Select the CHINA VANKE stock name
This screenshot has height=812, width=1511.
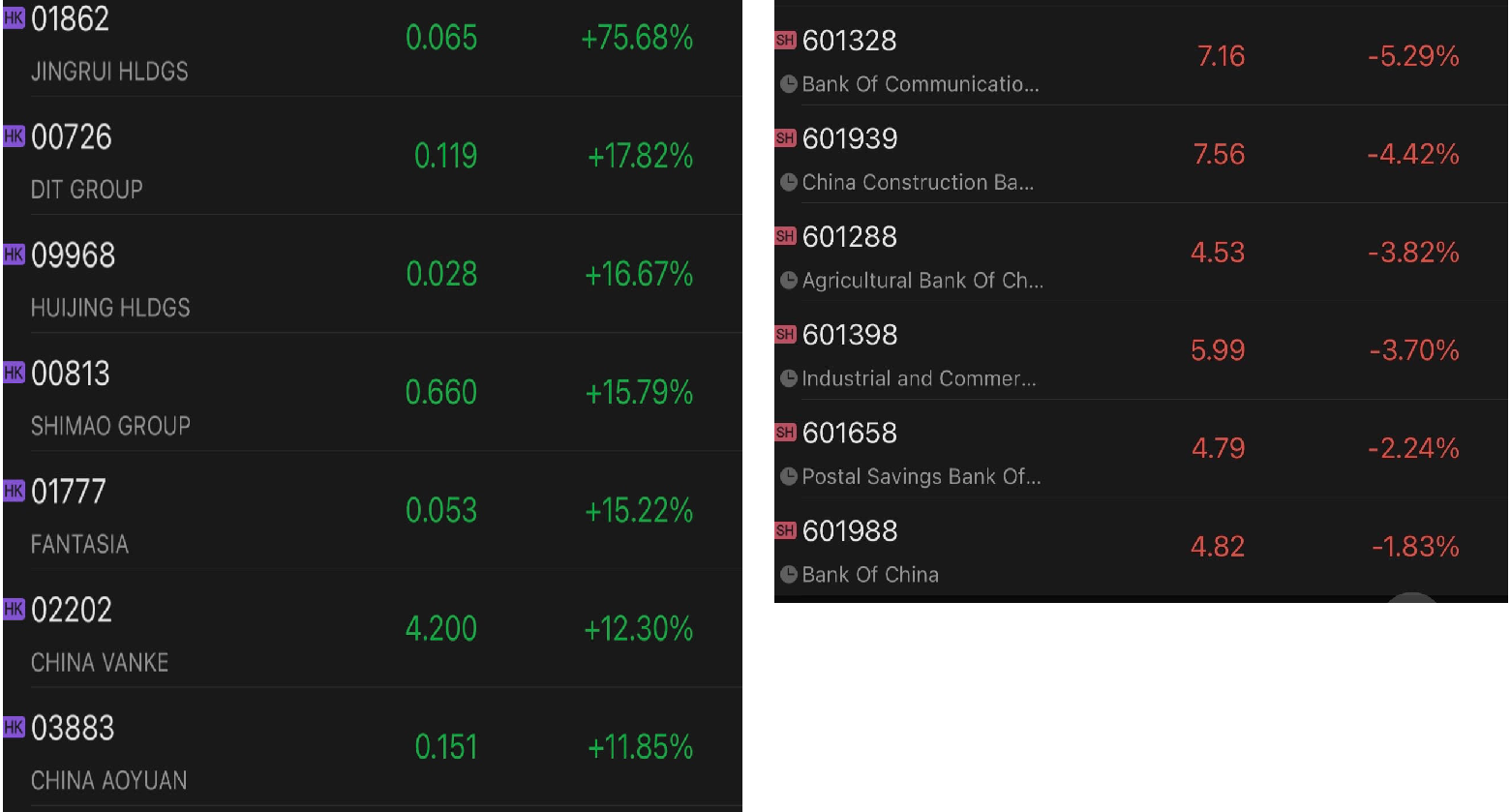click(x=100, y=663)
